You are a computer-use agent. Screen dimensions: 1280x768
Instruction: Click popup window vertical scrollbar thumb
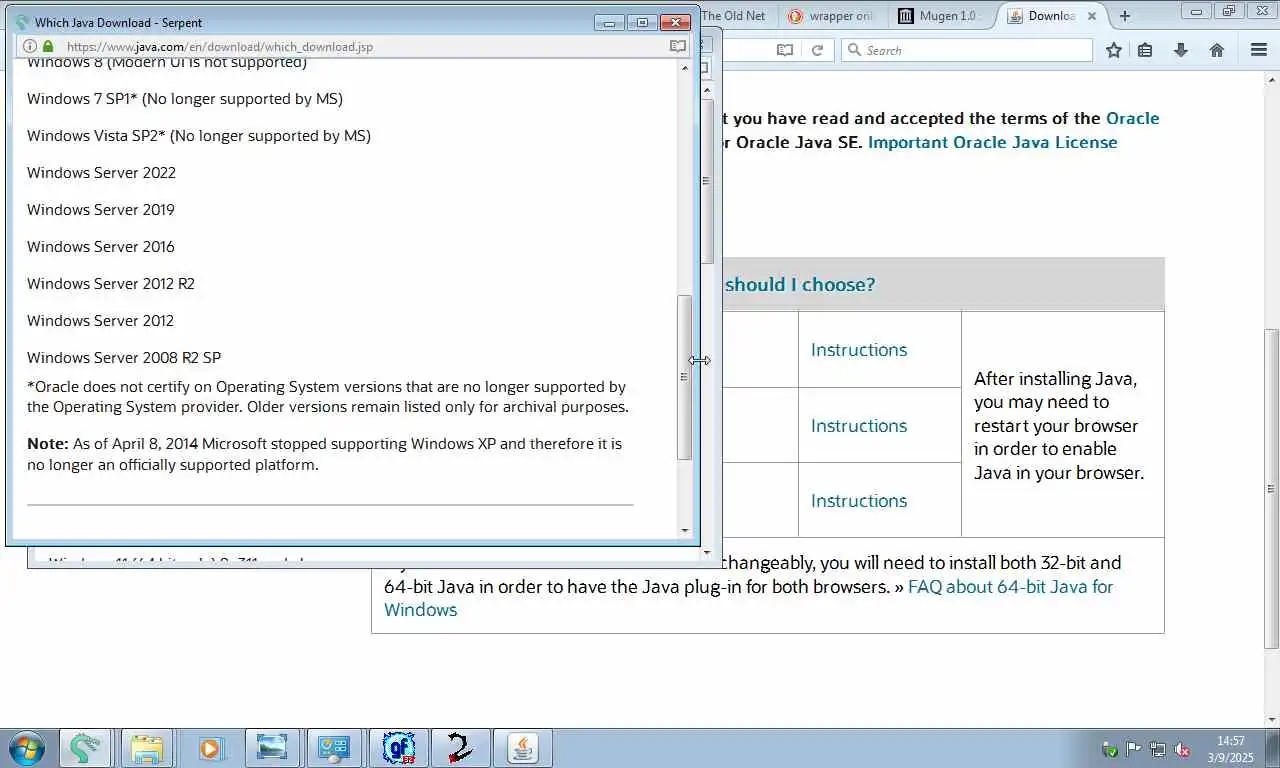pyautogui.click(x=685, y=377)
